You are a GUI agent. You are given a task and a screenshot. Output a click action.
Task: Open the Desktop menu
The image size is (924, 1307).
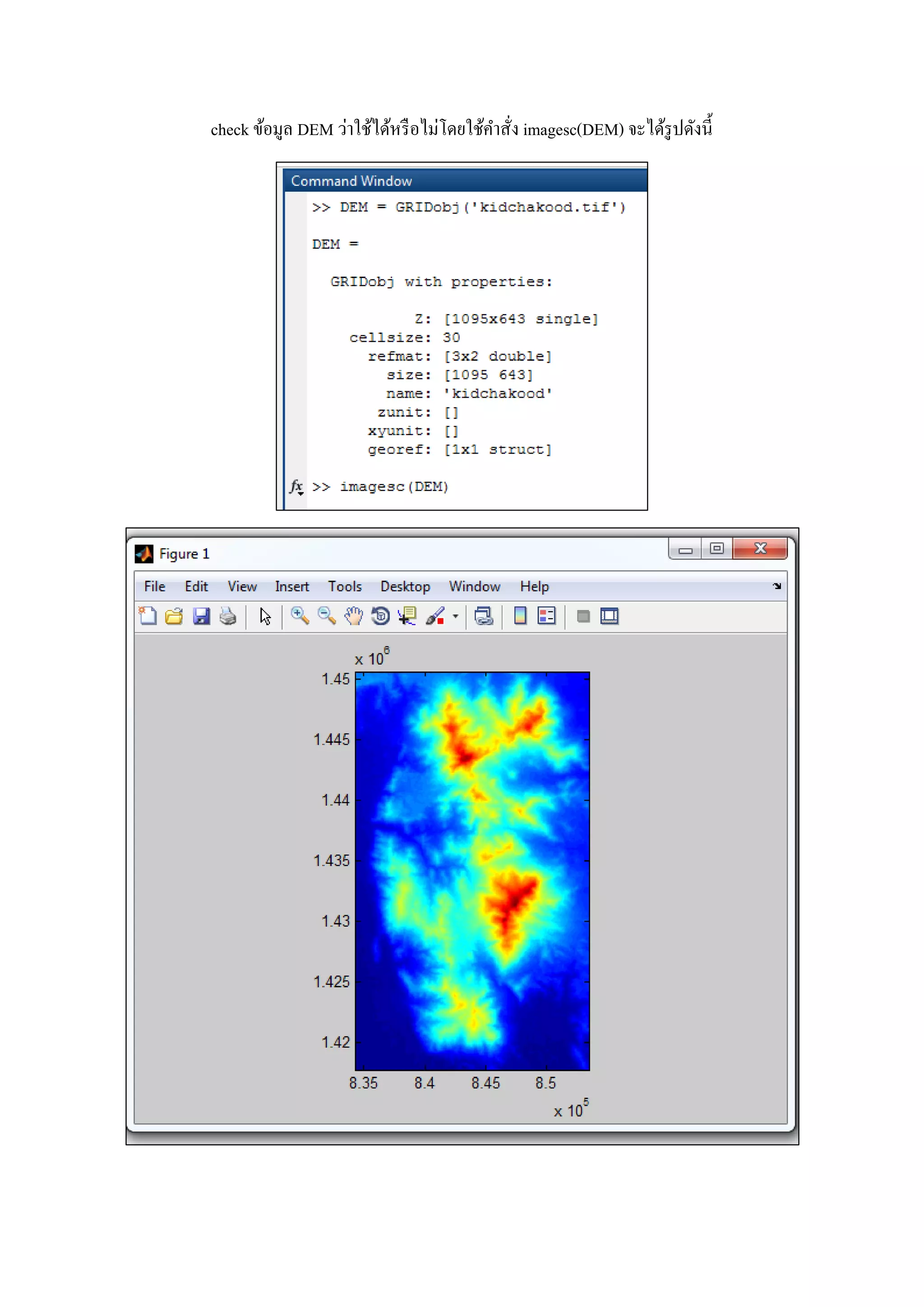[405, 586]
